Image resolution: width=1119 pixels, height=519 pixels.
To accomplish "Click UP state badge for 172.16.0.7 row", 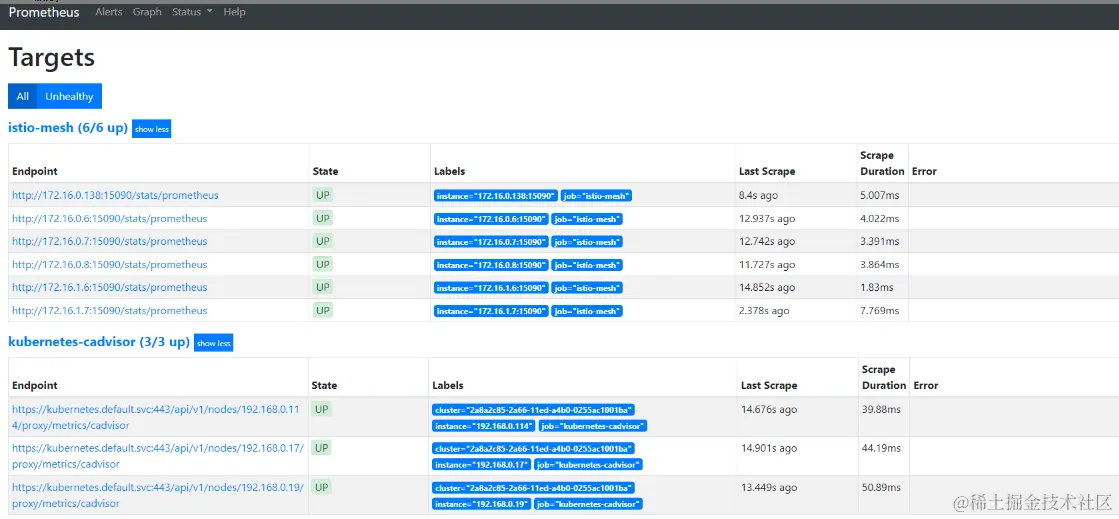I will [323, 241].
